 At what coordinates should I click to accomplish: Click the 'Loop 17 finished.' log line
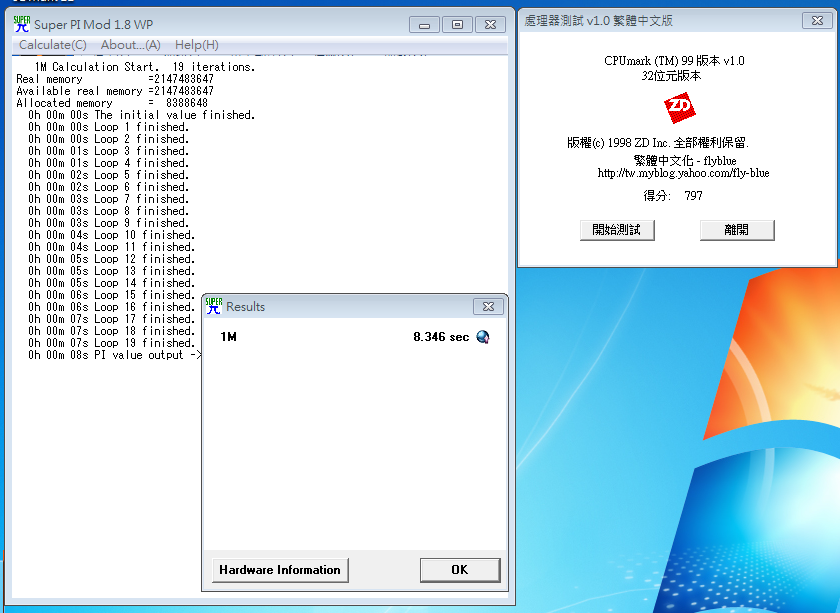click(x=111, y=319)
